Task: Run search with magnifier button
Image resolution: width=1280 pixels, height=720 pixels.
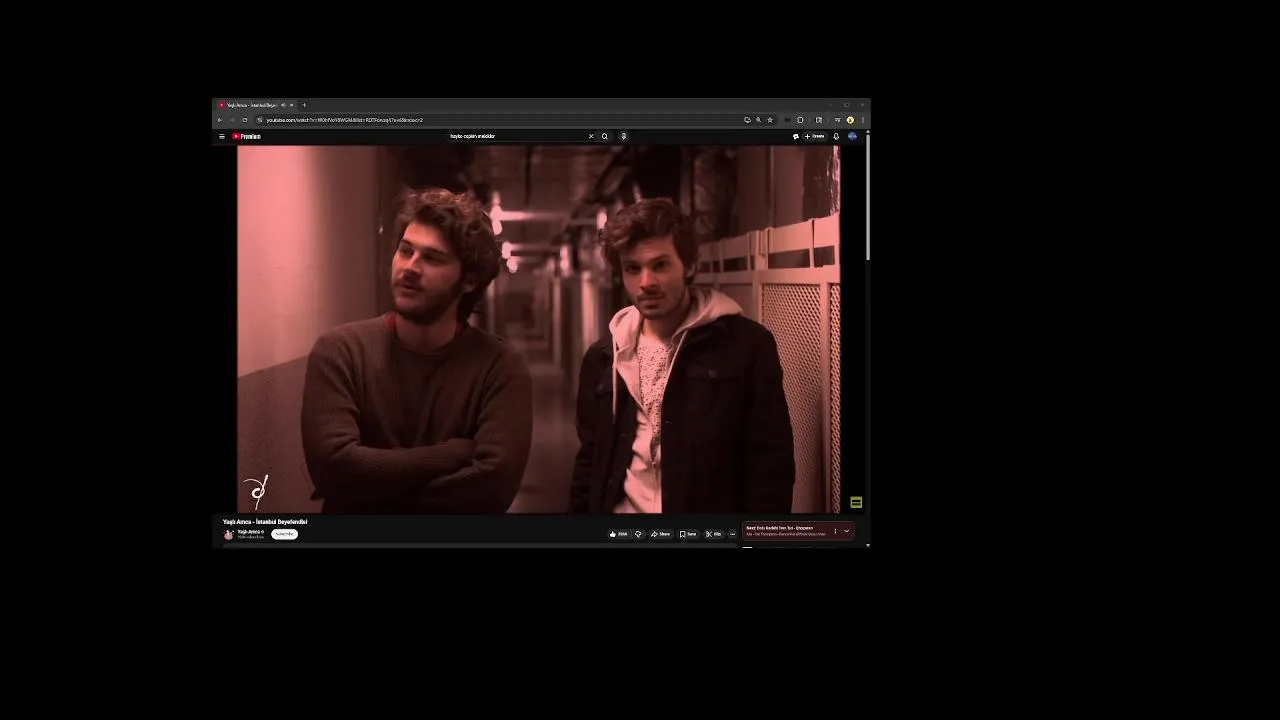Action: pyautogui.click(x=605, y=136)
